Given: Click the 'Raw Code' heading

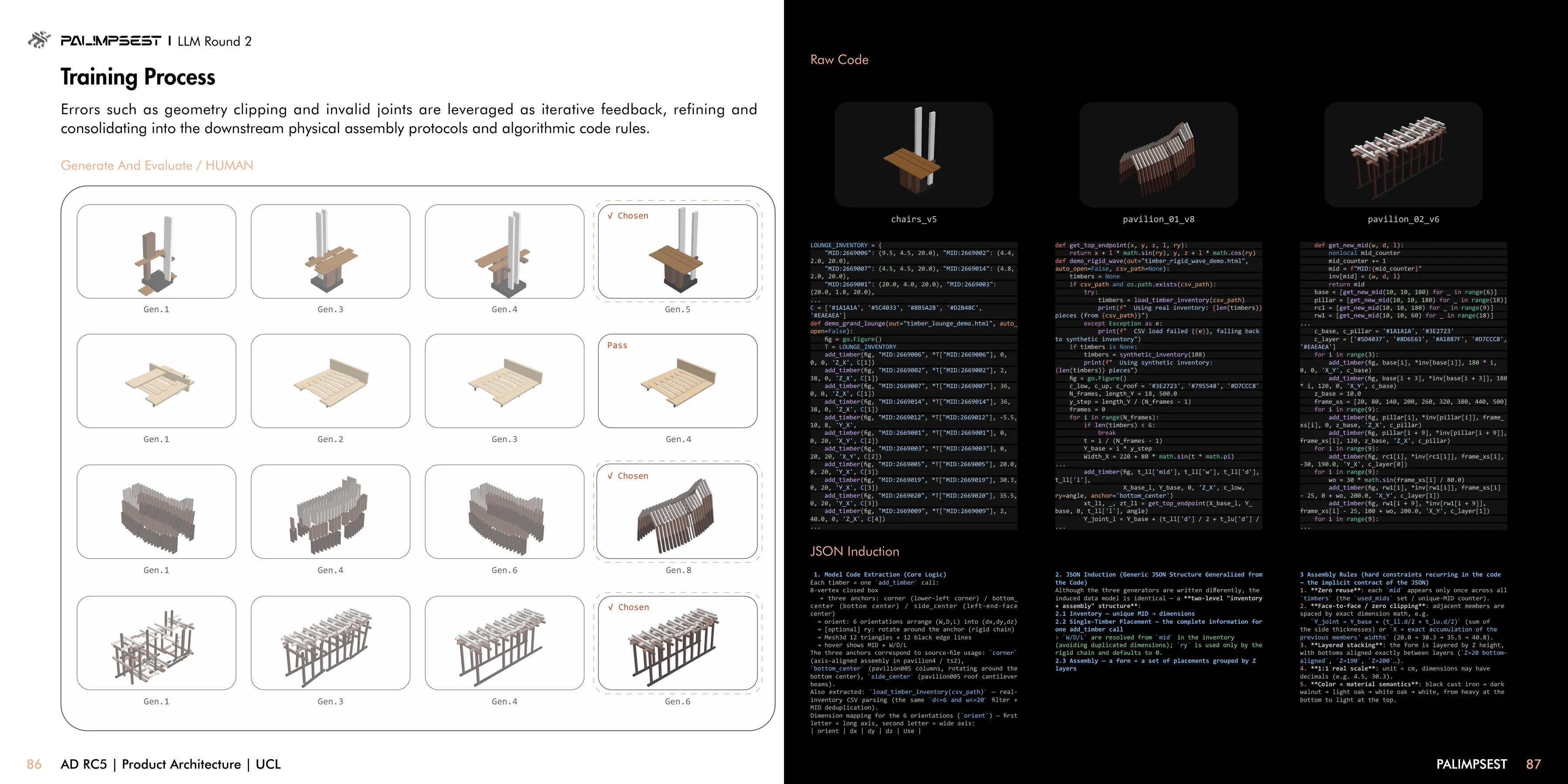Looking at the screenshot, I should (839, 60).
